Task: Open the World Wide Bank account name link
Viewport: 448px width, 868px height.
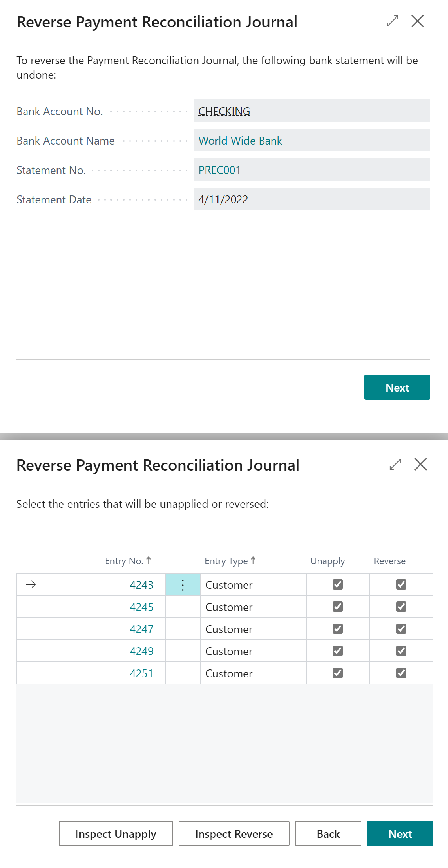Action: [240, 141]
